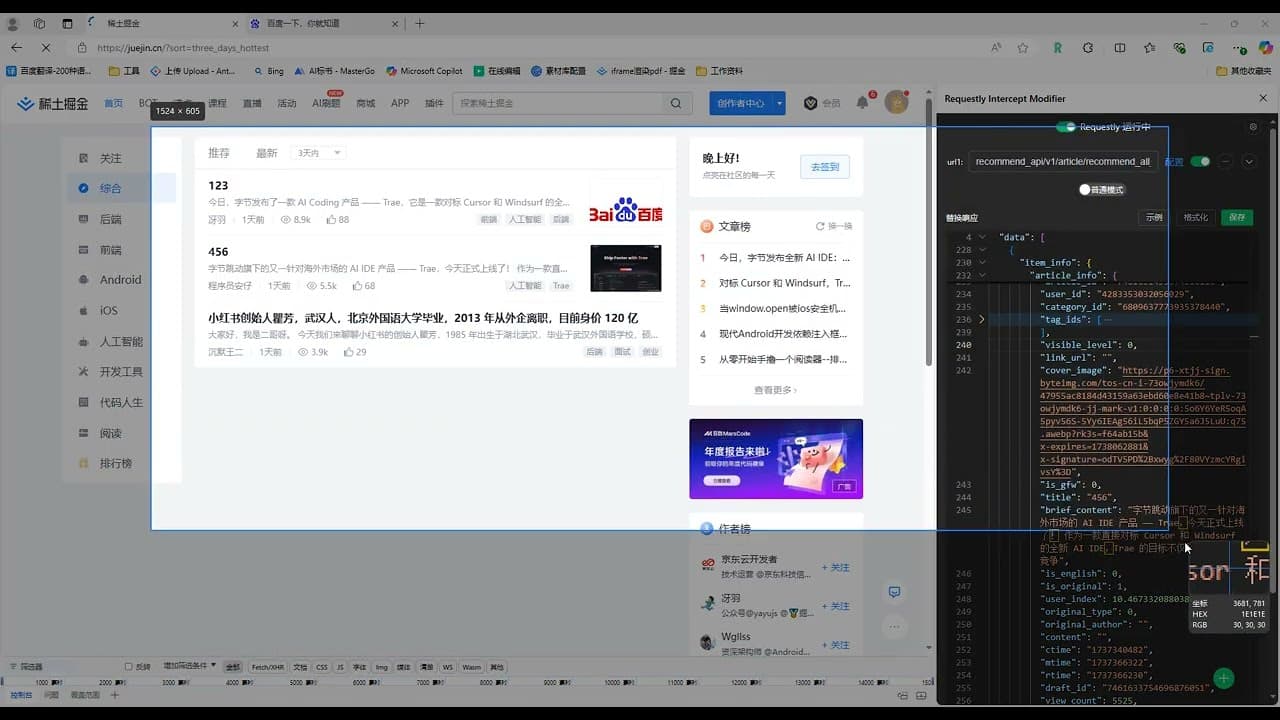The width and height of the screenshot is (1280, 720).
Task: Click the user avatar in Juejin header
Action: [896, 102]
